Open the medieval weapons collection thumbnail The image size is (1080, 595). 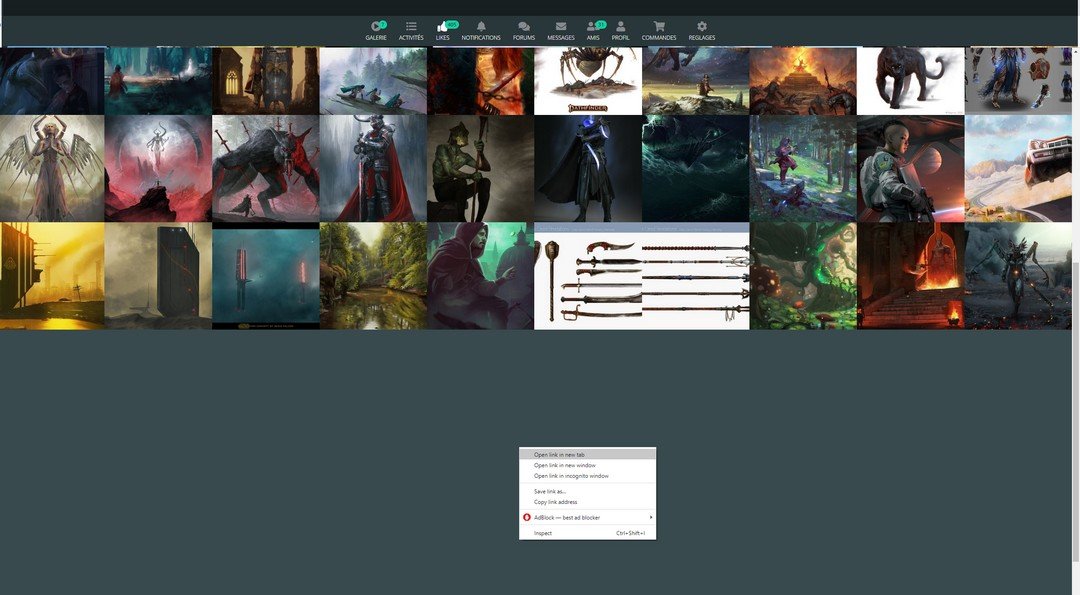pos(641,276)
